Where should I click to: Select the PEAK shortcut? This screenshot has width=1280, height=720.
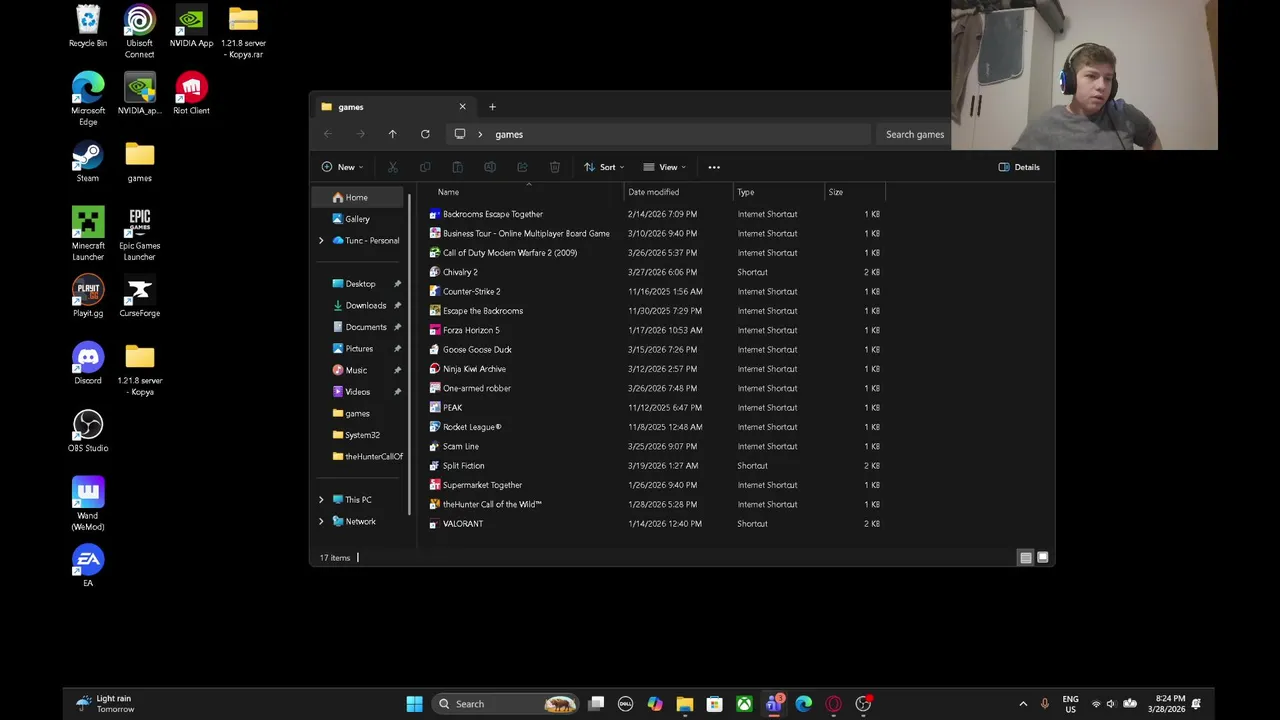tap(452, 408)
